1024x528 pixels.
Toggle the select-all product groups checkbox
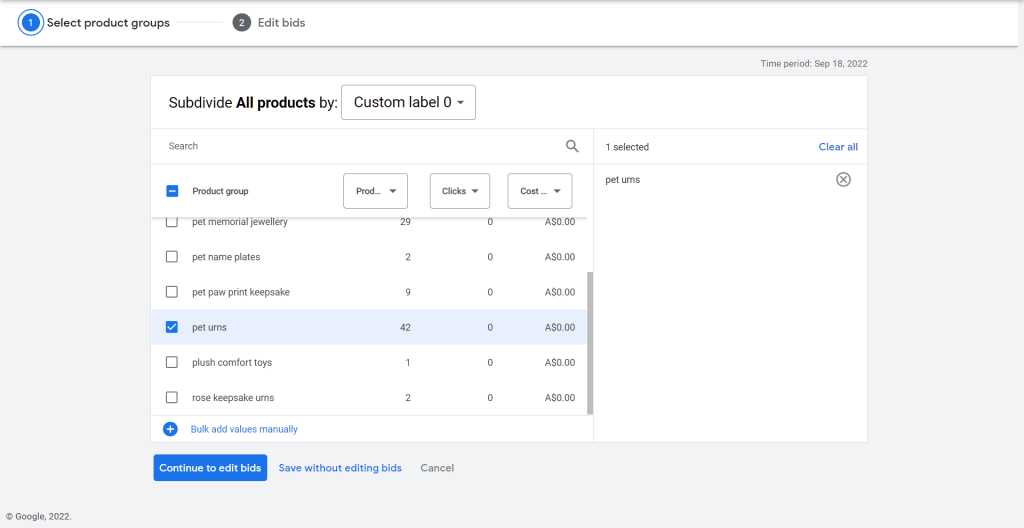[x=172, y=191]
